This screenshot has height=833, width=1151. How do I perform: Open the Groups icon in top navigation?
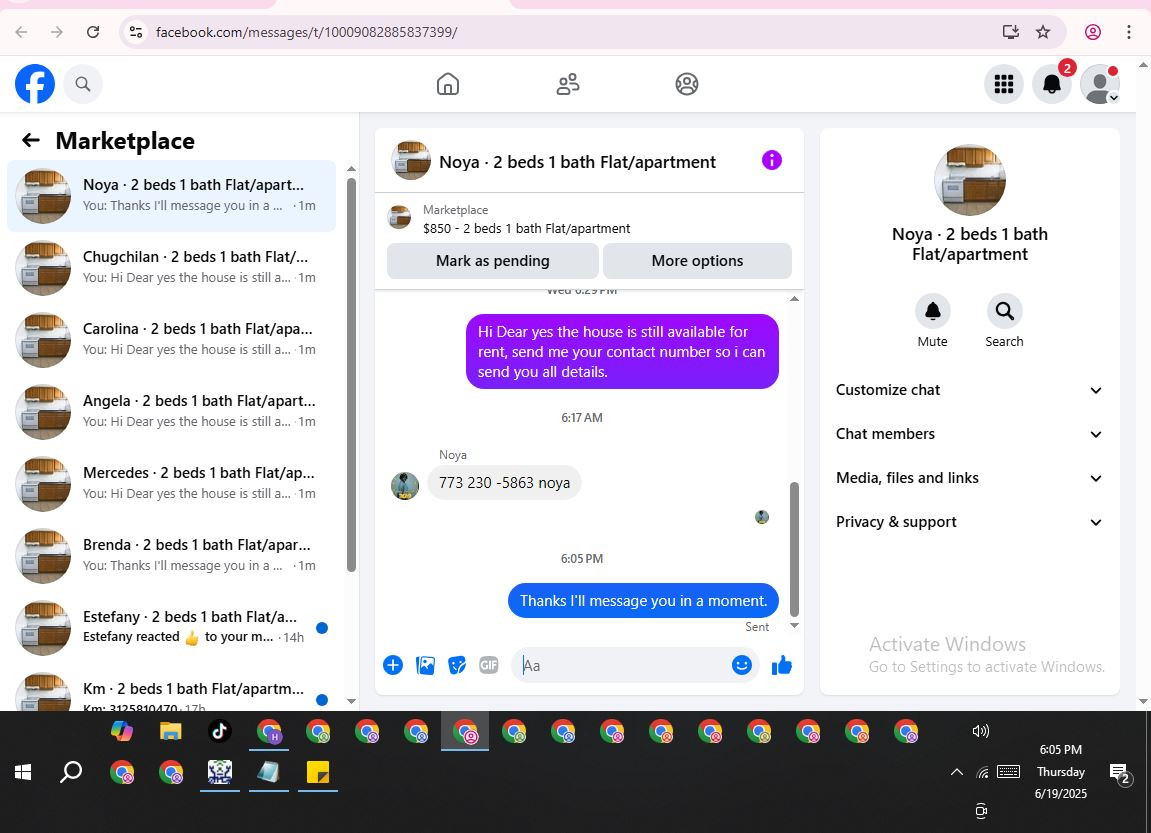pos(687,84)
